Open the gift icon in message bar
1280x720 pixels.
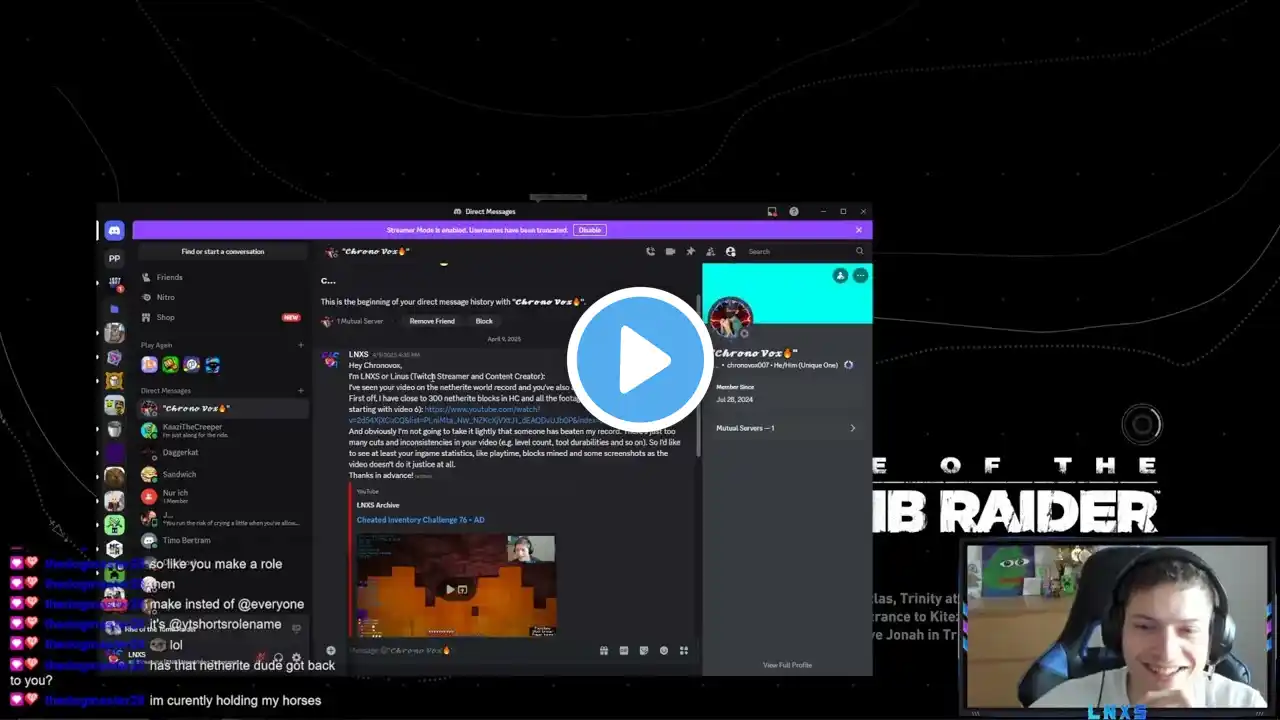pos(604,650)
